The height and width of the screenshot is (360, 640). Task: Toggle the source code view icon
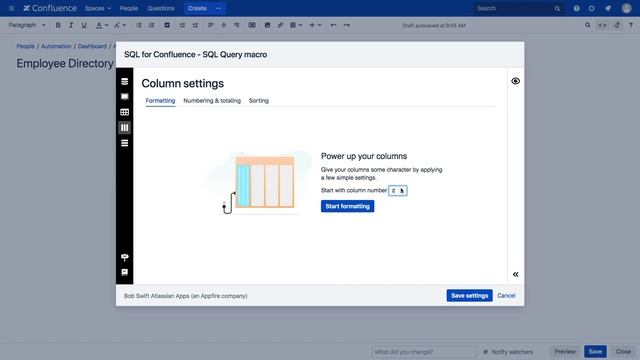pos(602,25)
